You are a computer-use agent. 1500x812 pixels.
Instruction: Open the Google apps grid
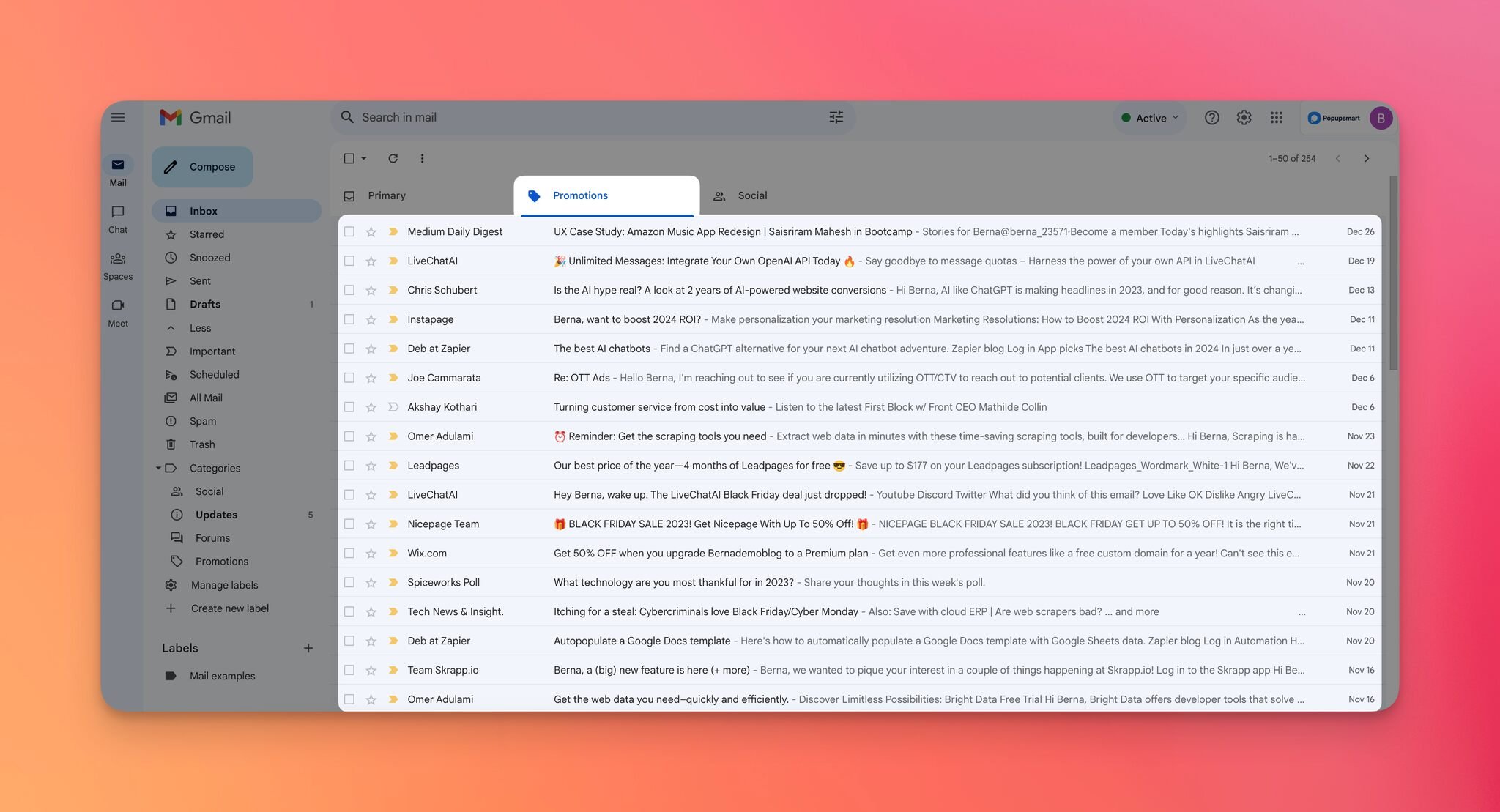pyautogui.click(x=1276, y=118)
